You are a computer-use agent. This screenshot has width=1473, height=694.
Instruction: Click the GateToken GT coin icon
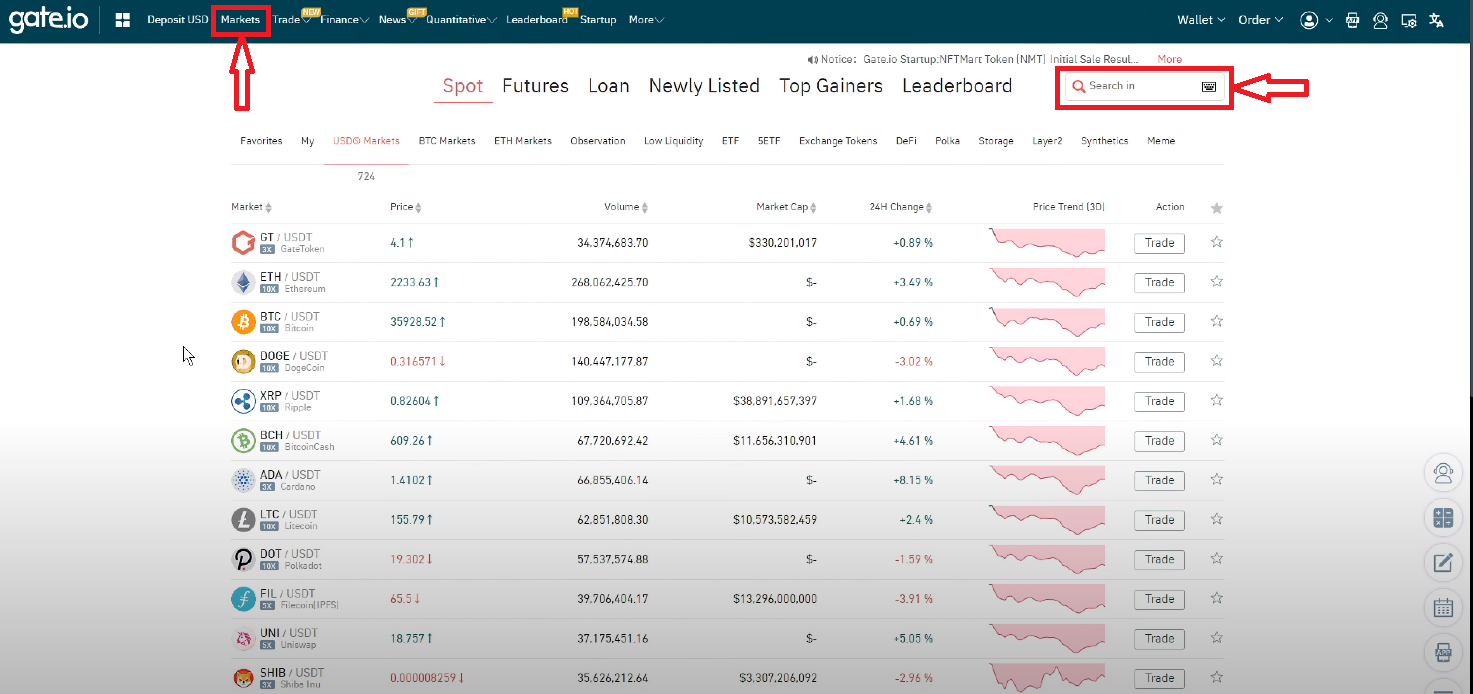(243, 243)
